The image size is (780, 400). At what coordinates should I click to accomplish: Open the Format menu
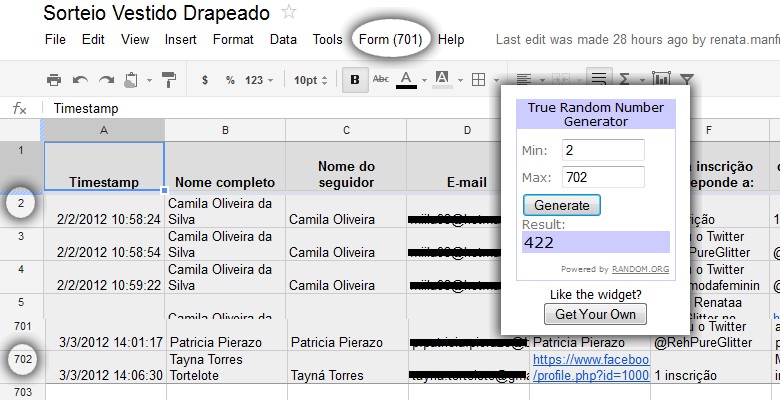pyautogui.click(x=233, y=39)
